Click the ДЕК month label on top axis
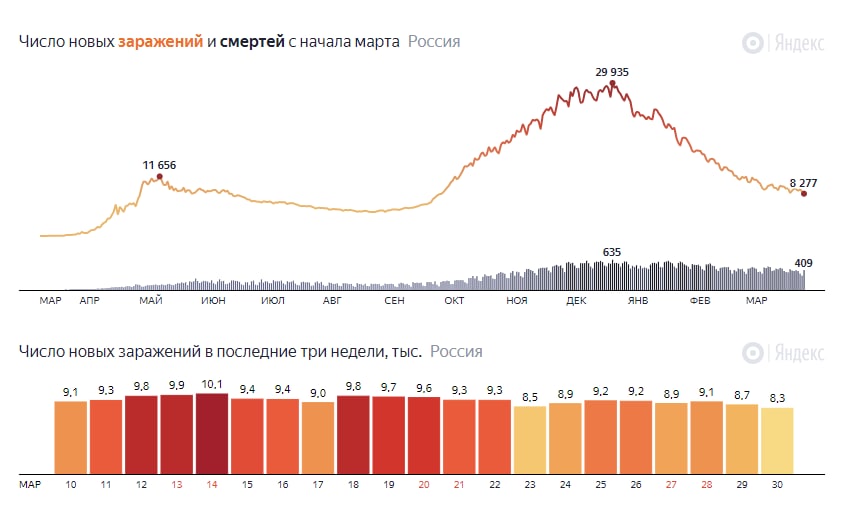 point(576,300)
